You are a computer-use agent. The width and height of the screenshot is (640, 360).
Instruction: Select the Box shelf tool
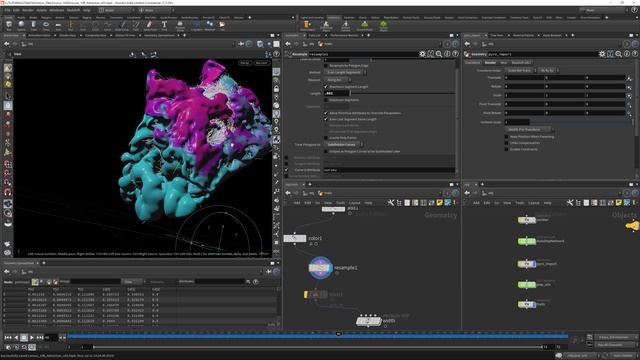pos(9,25)
